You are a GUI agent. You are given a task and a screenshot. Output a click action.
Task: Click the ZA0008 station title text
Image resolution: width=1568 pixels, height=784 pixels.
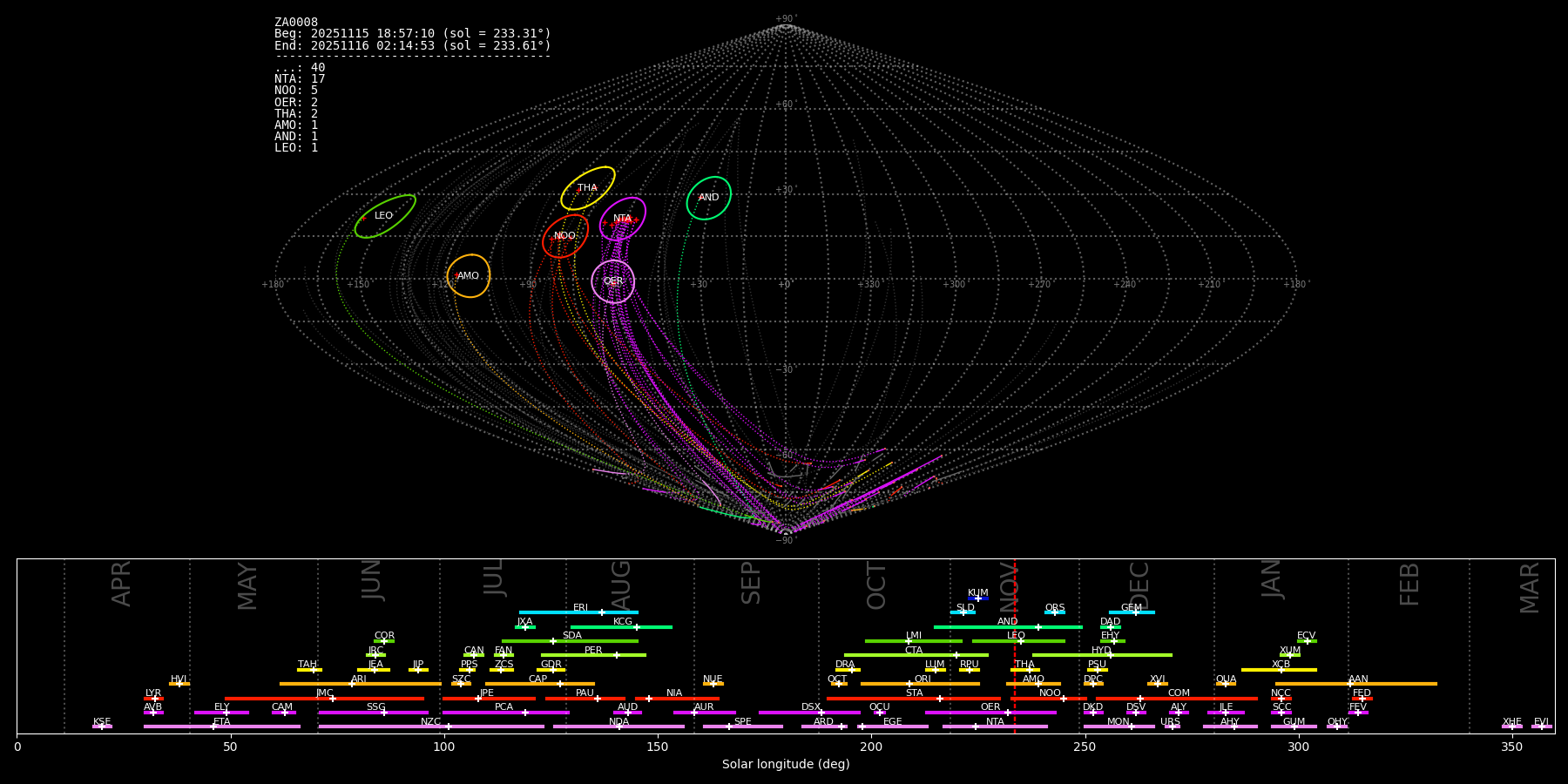[296, 22]
